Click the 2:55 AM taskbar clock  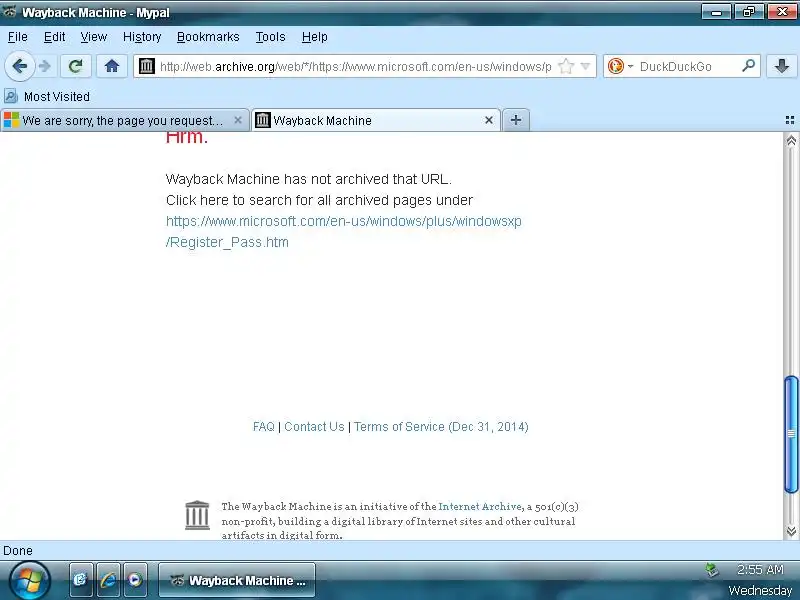760,569
